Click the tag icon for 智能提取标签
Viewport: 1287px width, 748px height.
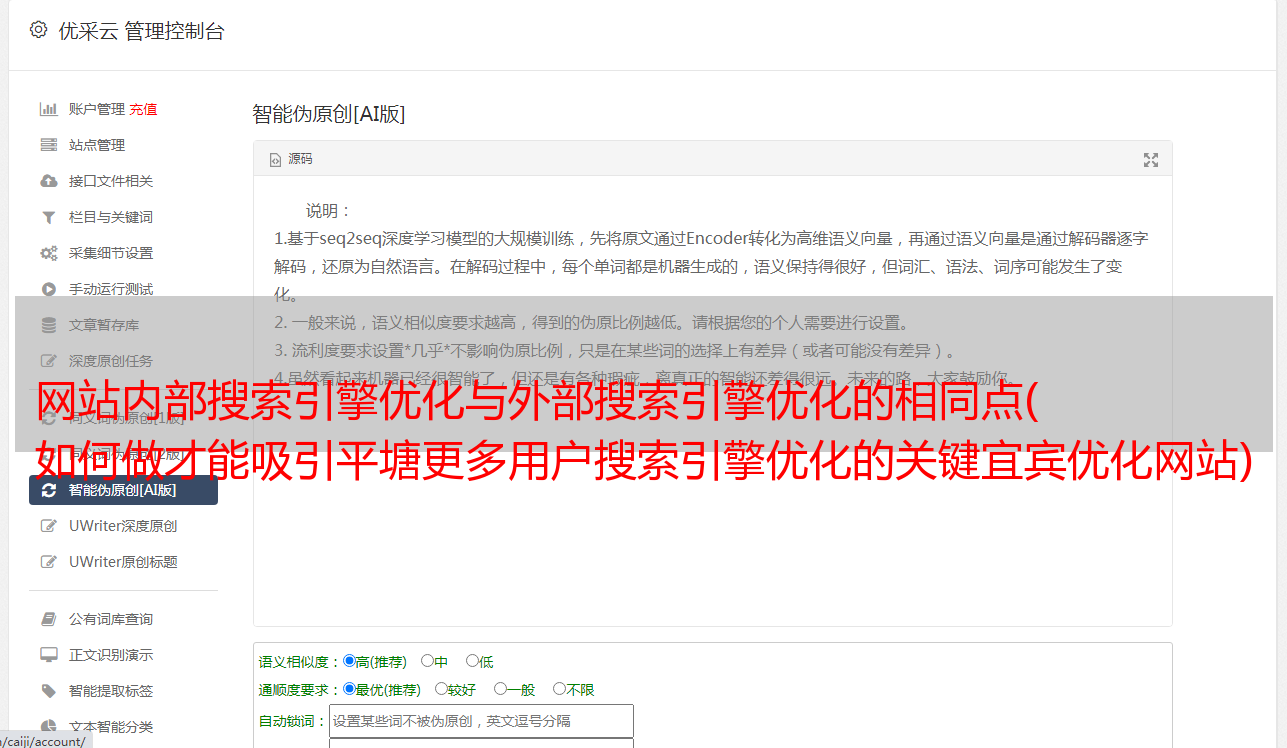click(x=48, y=691)
